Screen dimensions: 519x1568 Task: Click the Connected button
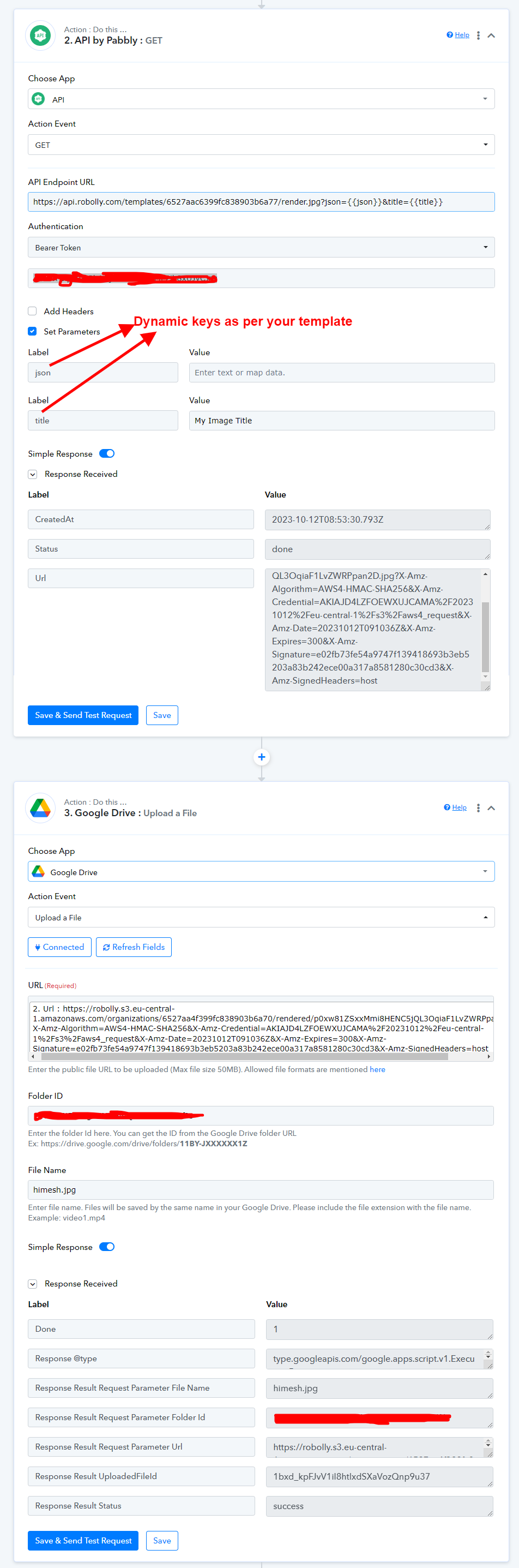pyautogui.click(x=59, y=947)
